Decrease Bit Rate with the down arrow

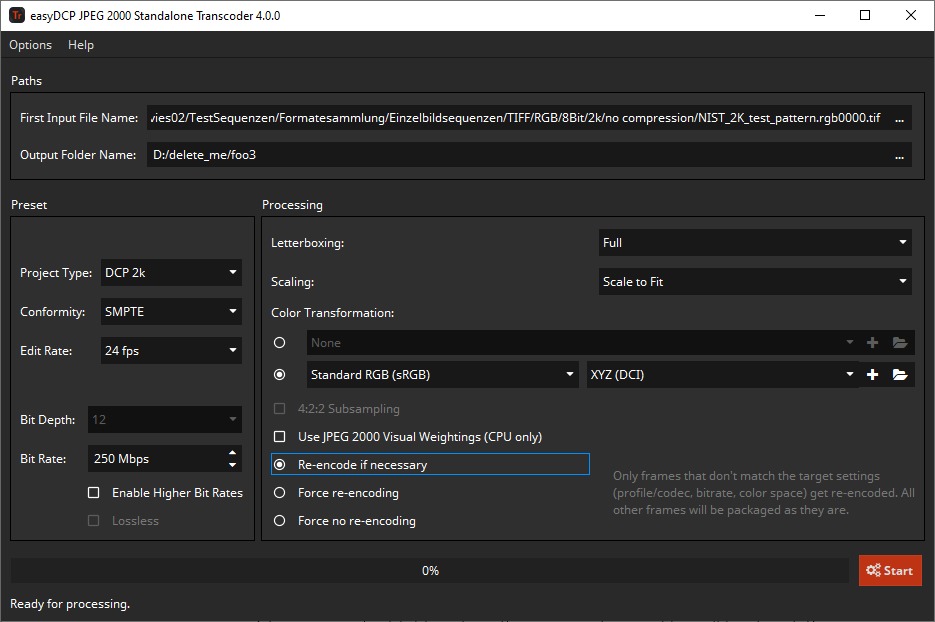pyautogui.click(x=232, y=465)
